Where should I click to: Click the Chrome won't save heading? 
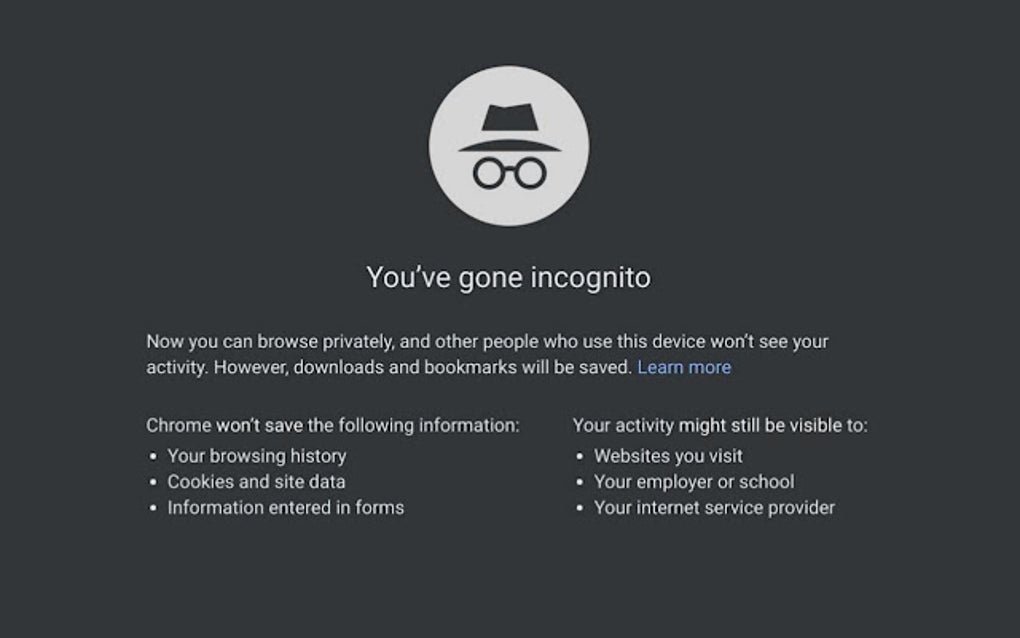click(332, 425)
